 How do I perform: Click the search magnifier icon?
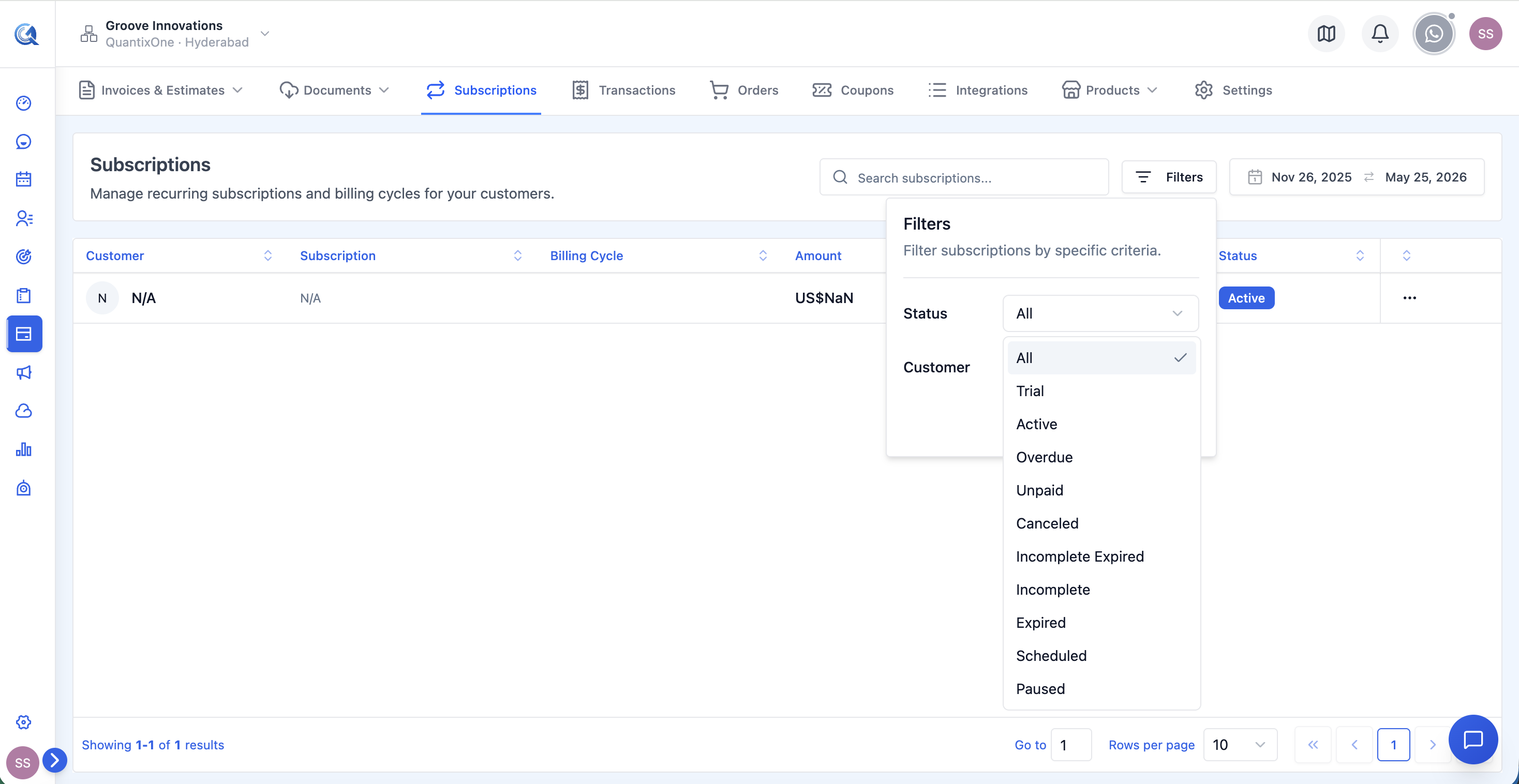coord(840,177)
